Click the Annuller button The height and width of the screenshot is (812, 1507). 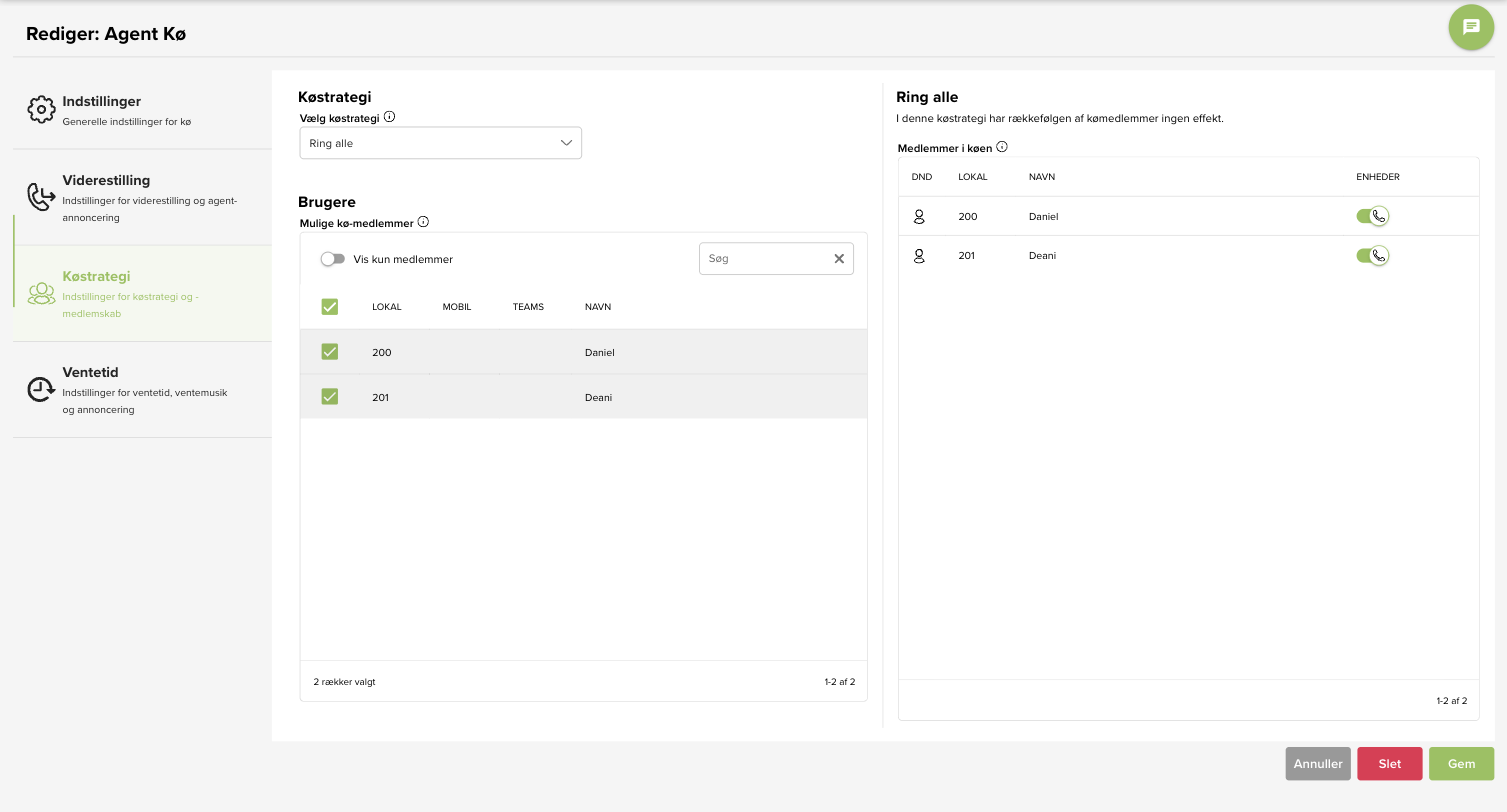point(1318,763)
